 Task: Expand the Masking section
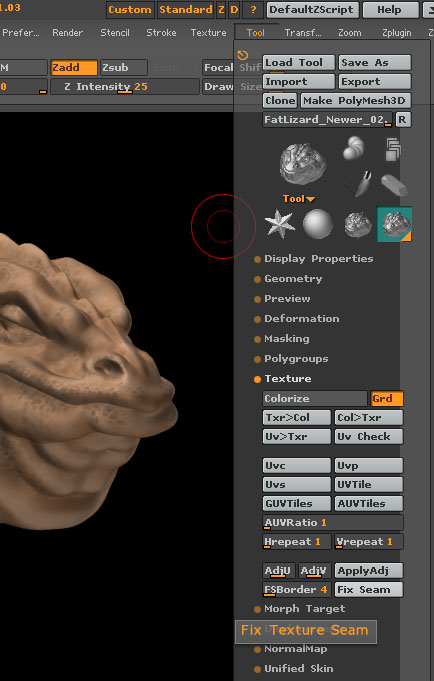[287, 339]
